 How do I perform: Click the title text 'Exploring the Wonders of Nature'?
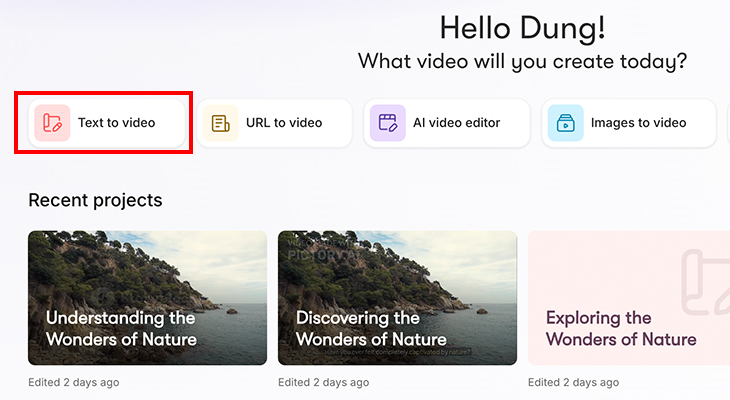pos(620,329)
